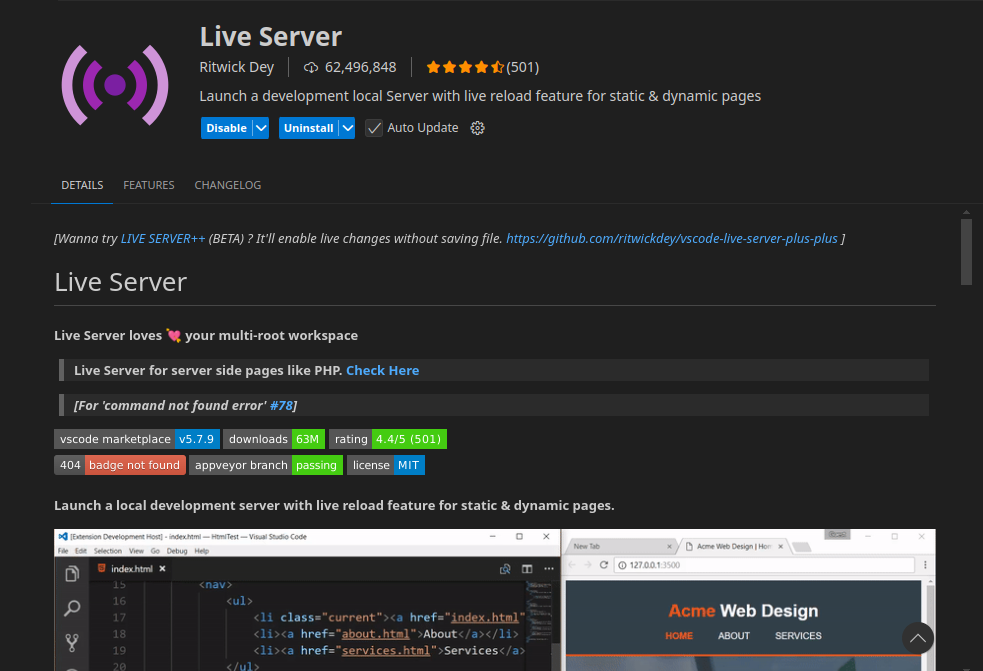Click the download count cloud icon

[310, 67]
